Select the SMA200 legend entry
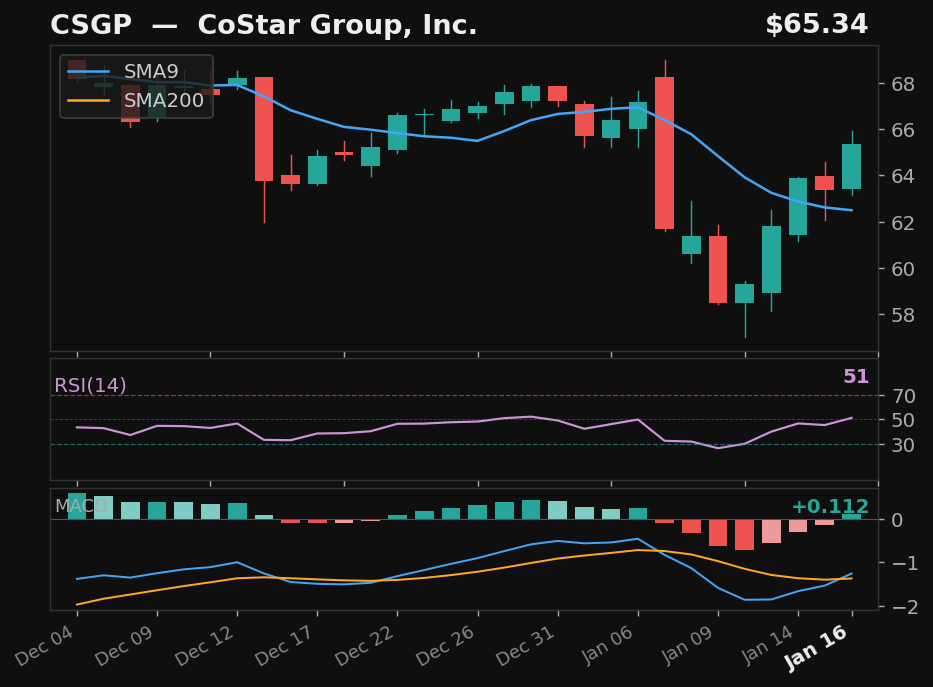The height and width of the screenshot is (687, 933). [x=136, y=101]
